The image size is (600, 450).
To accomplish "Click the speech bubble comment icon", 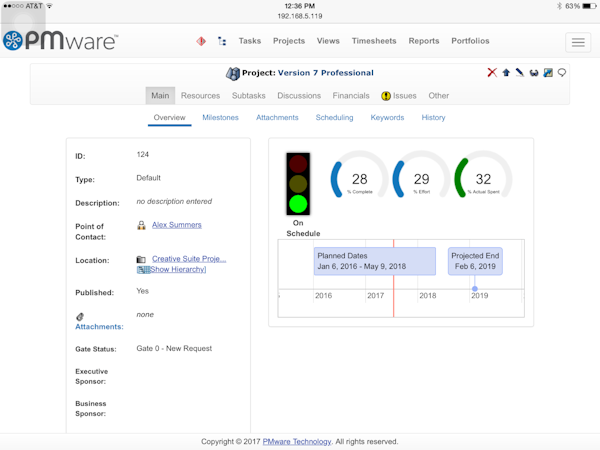I will 562,73.
